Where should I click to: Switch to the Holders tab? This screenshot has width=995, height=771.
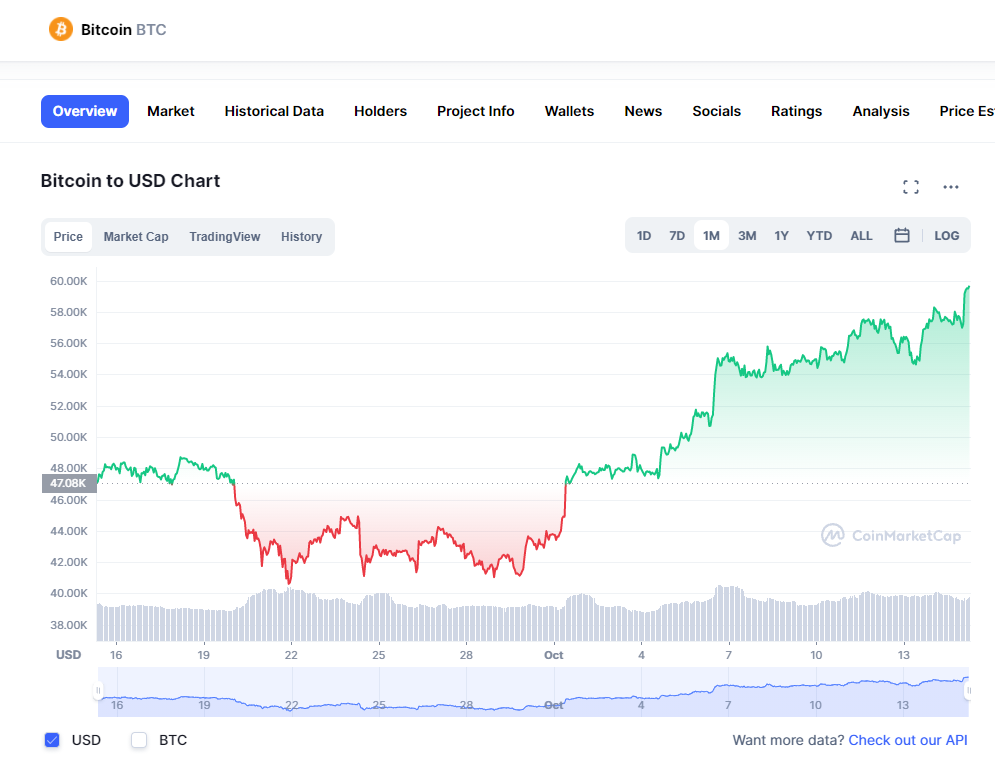click(380, 111)
